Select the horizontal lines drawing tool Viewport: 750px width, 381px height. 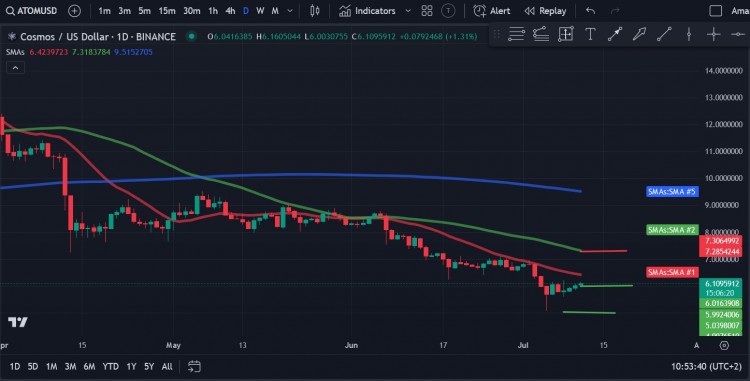516,34
